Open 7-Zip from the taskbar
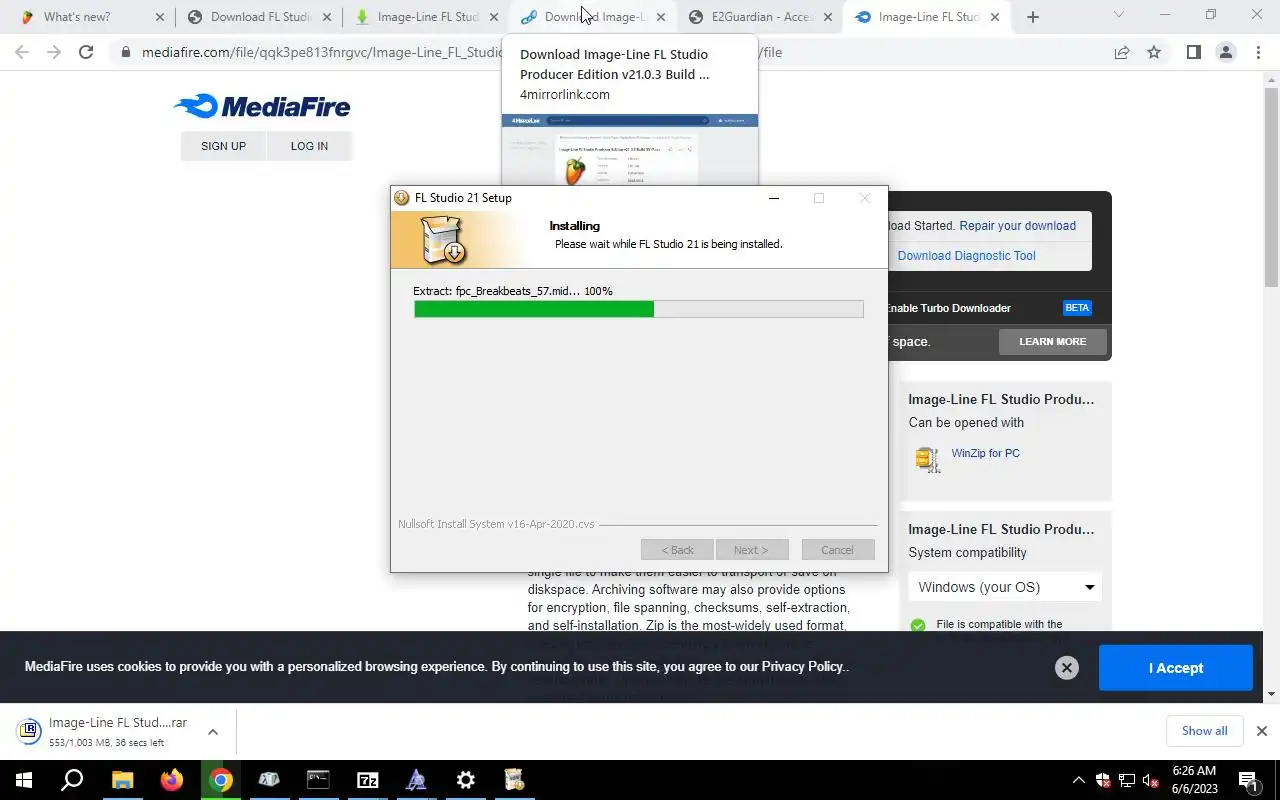 [367, 780]
